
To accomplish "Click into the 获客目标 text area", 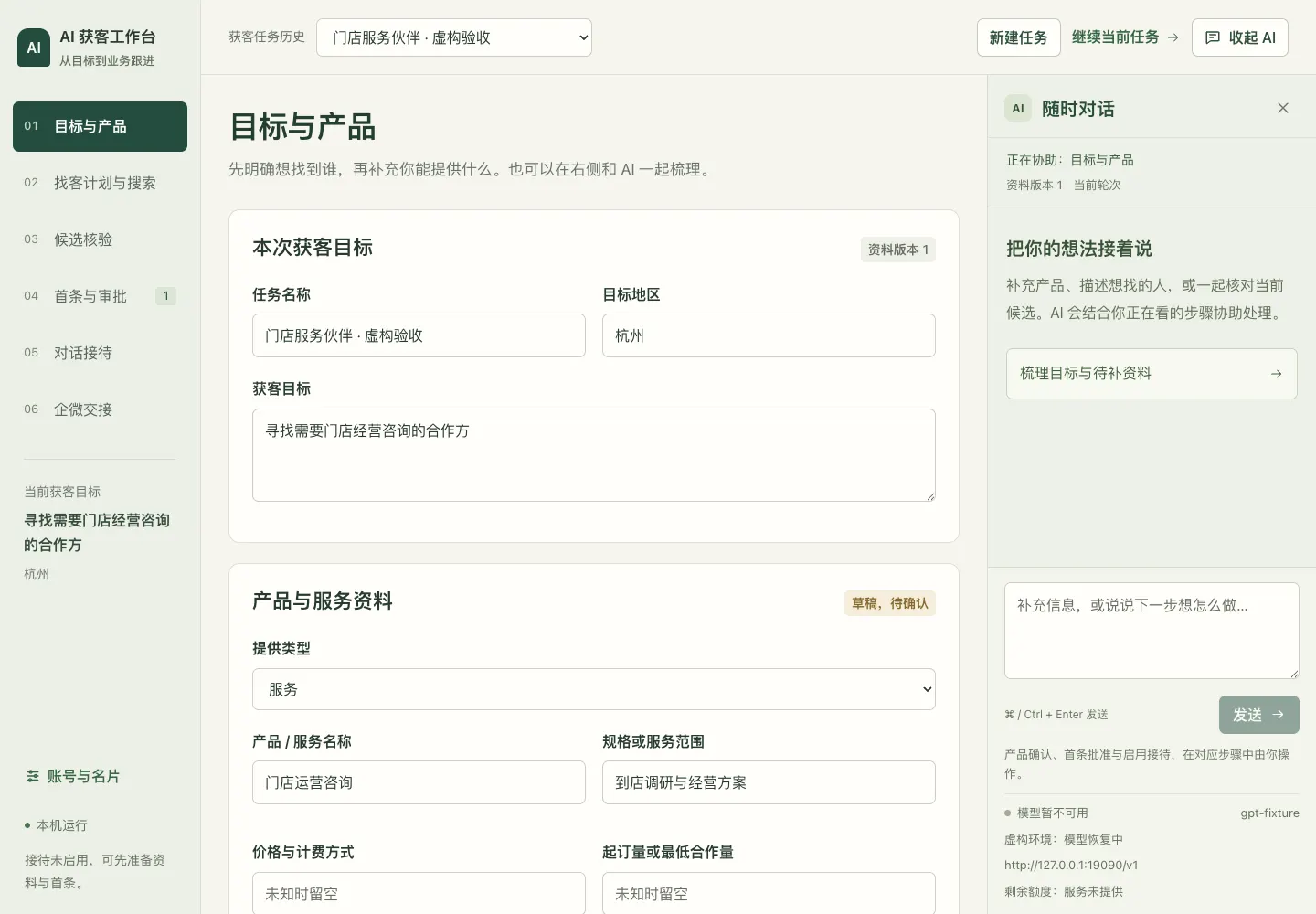I will point(594,455).
